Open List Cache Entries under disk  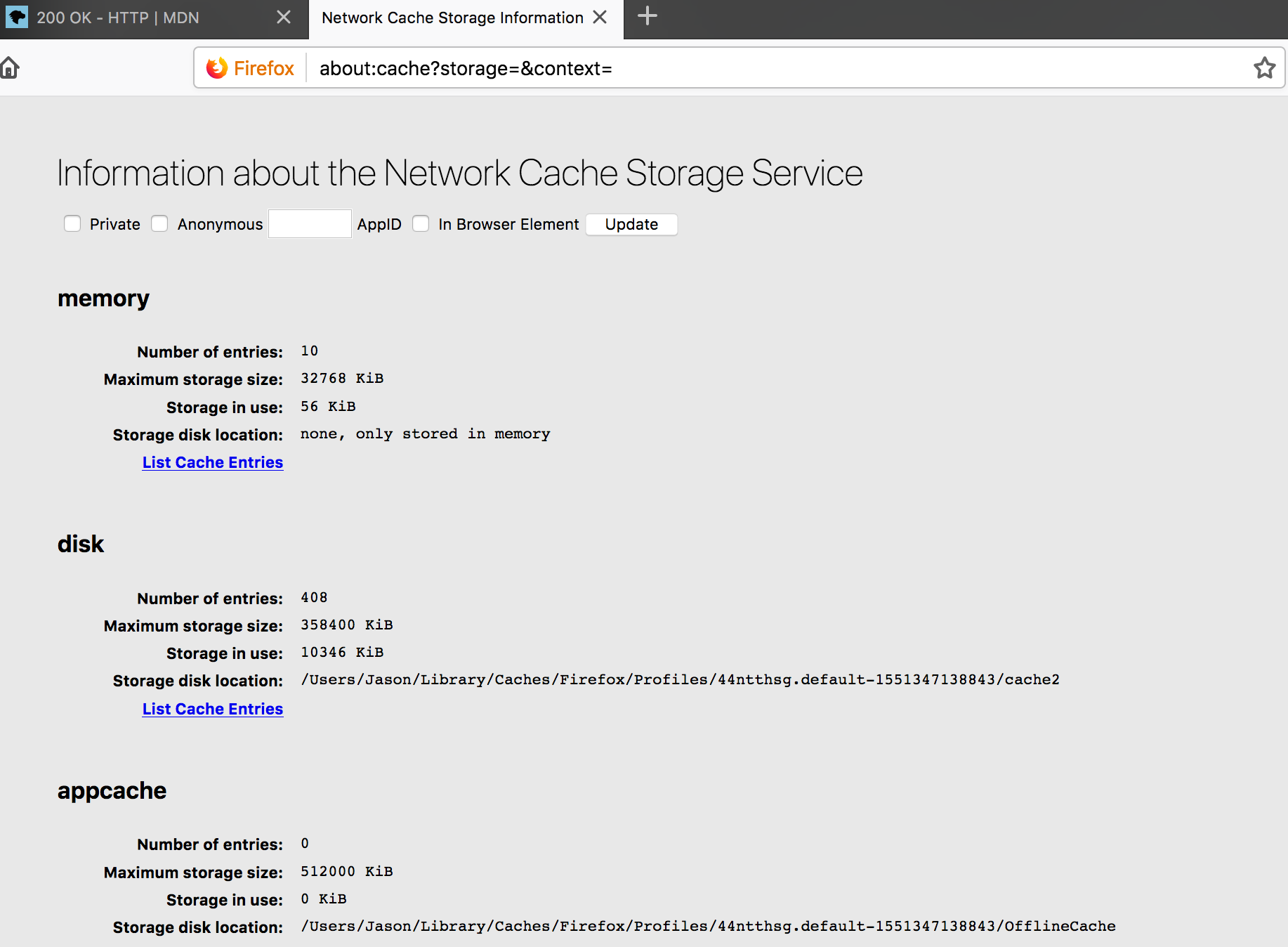(x=213, y=709)
